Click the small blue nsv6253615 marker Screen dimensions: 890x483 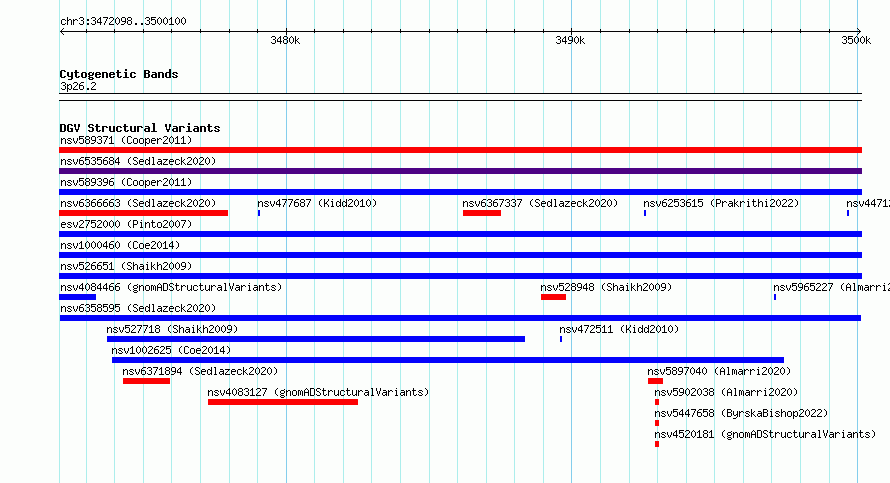pos(645,213)
